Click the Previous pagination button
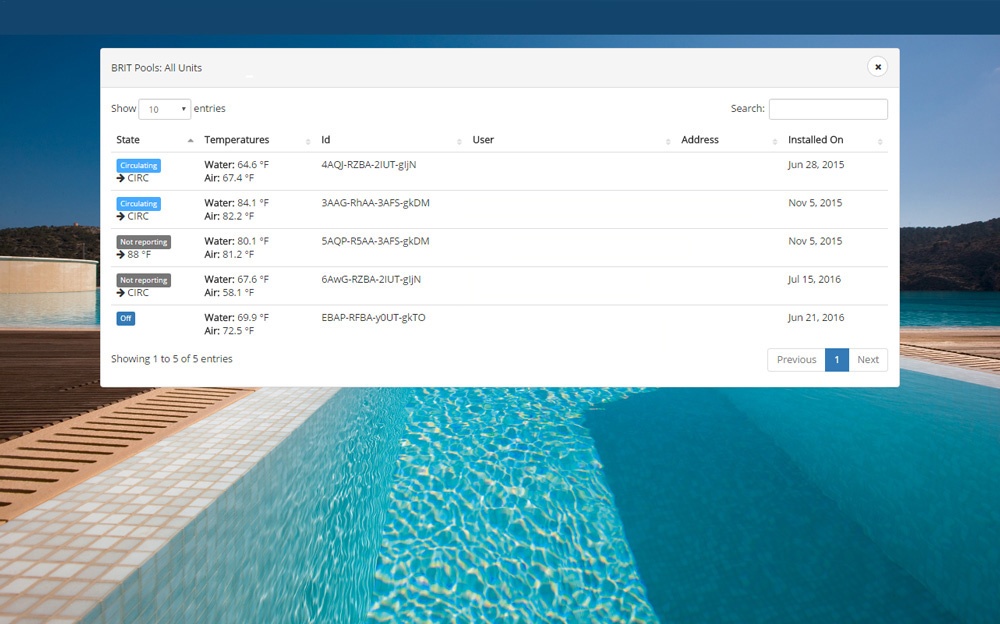Image resolution: width=1000 pixels, height=624 pixels. tap(796, 360)
